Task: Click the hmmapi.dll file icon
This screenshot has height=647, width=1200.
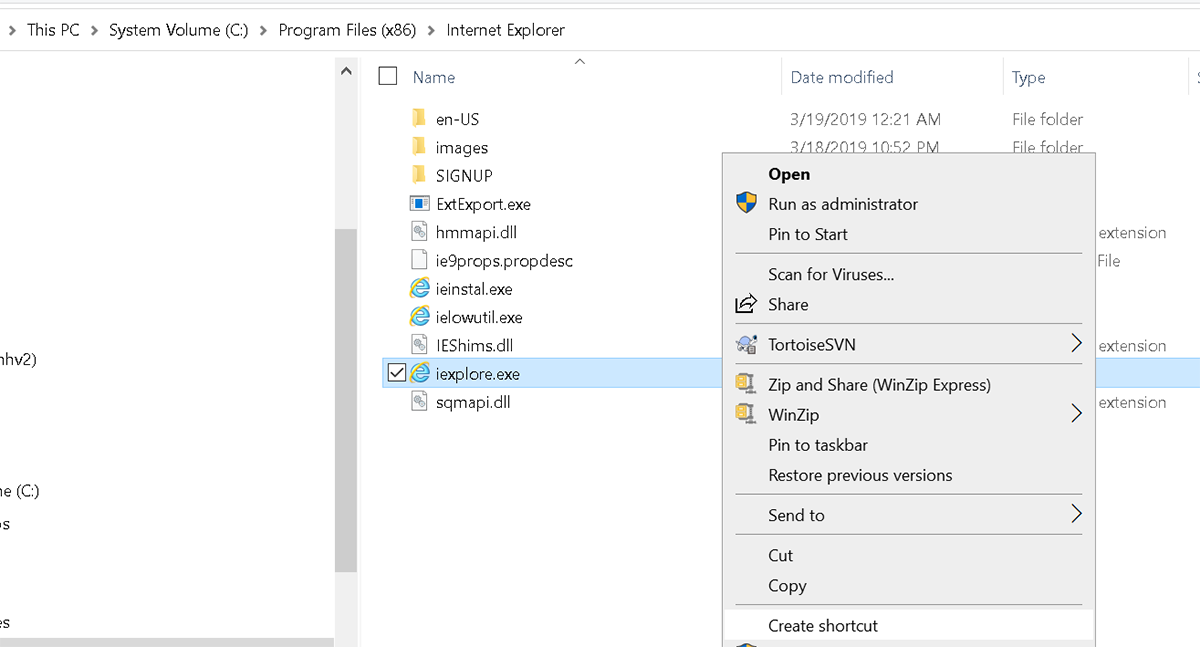Action: pos(420,232)
